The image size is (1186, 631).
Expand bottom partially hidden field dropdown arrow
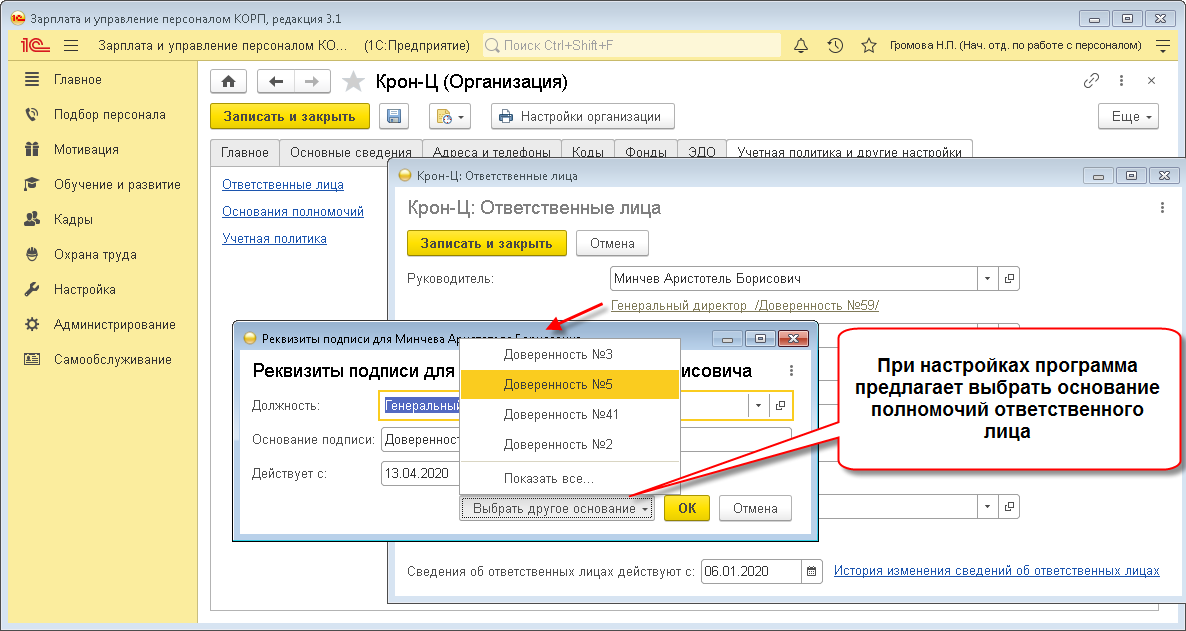click(x=987, y=506)
